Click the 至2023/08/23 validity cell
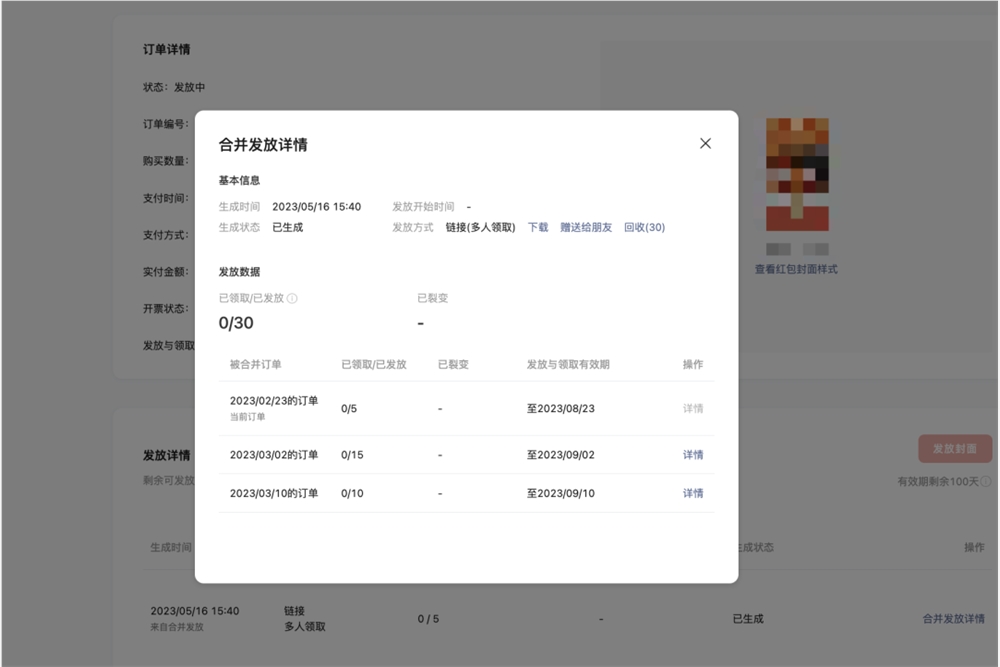The width and height of the screenshot is (1000, 667). coord(561,408)
